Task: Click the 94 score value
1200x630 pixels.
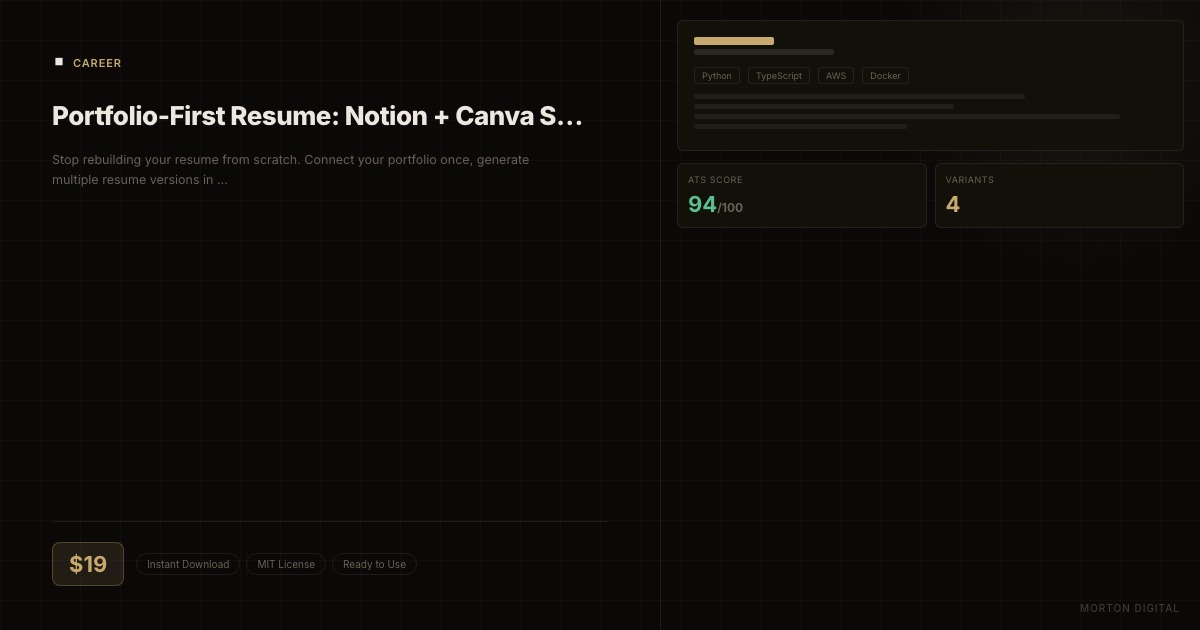Action: click(702, 204)
